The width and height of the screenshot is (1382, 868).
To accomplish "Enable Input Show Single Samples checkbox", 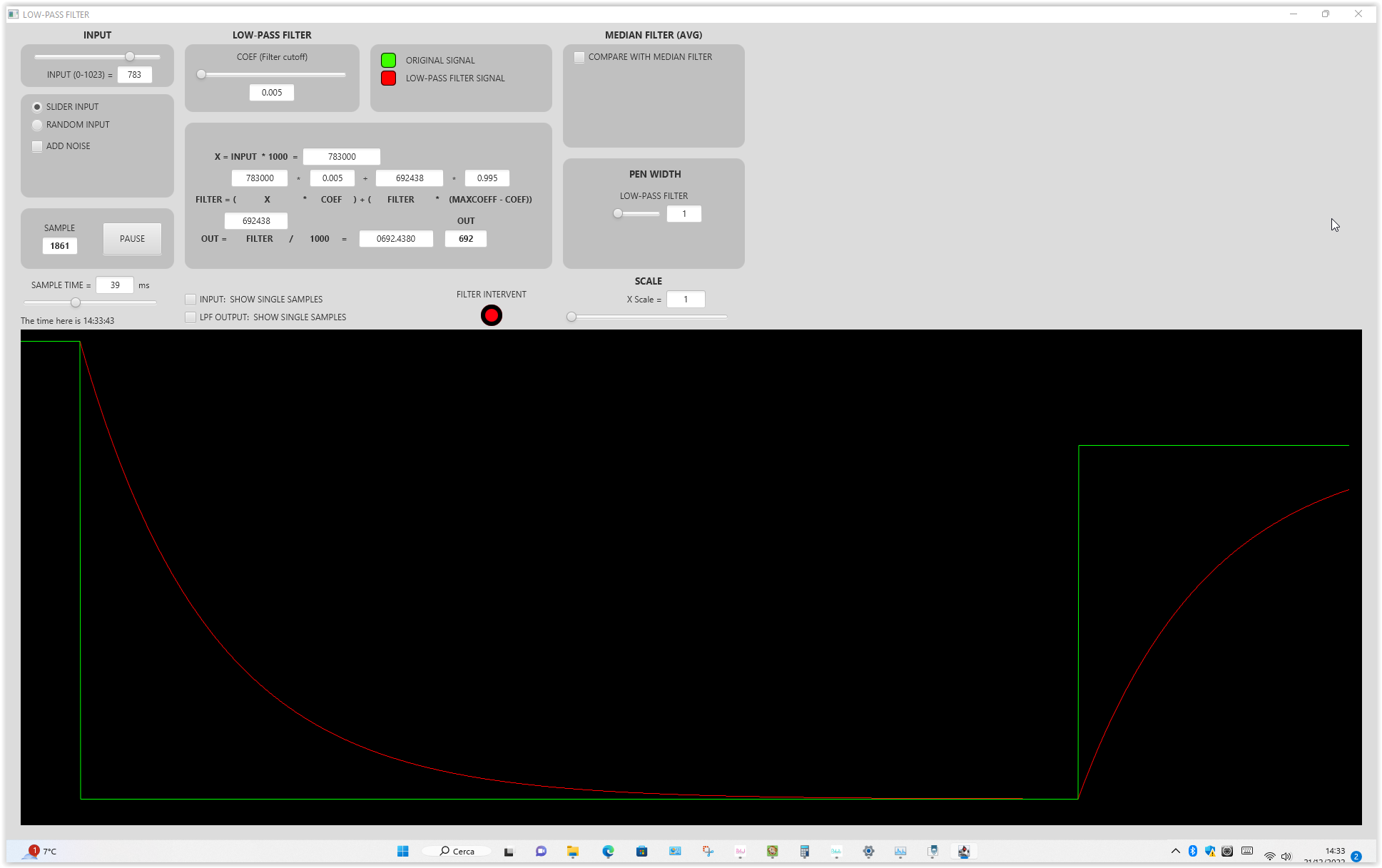I will click(x=190, y=300).
